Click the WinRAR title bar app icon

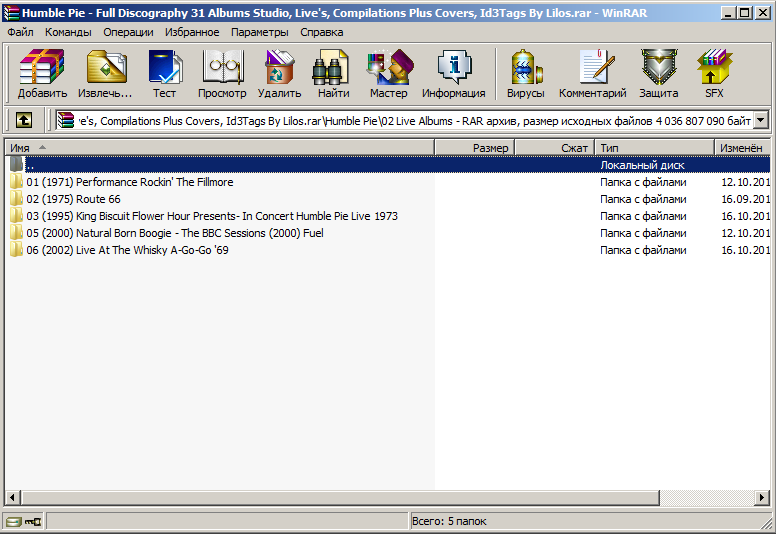(11, 13)
